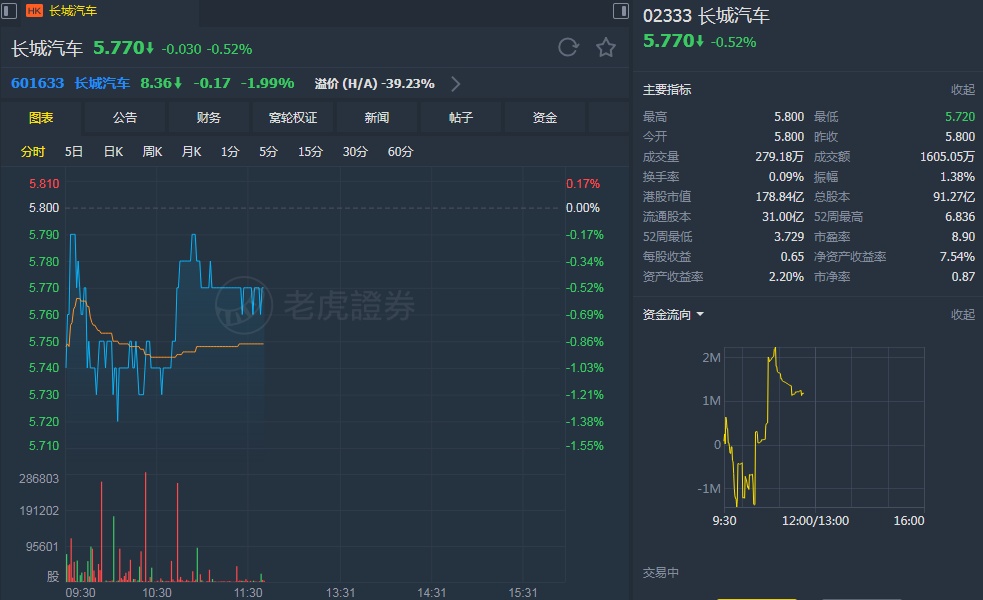Add stock to favorites with star icon

coord(606,48)
